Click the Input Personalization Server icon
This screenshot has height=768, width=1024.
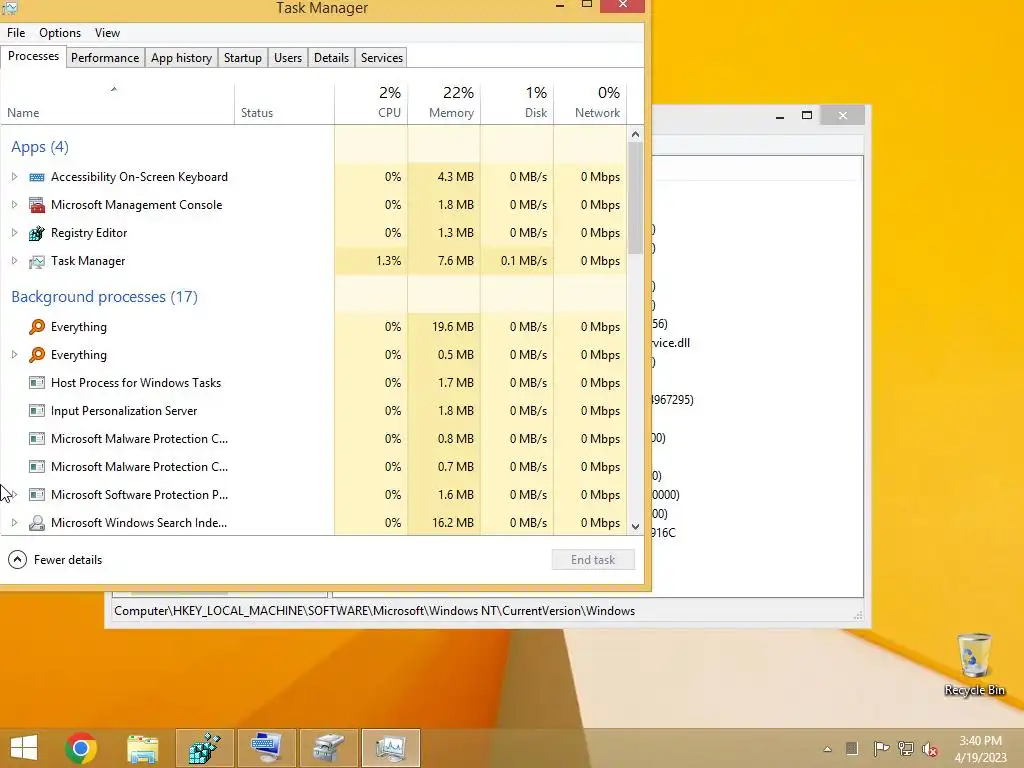click(37, 411)
